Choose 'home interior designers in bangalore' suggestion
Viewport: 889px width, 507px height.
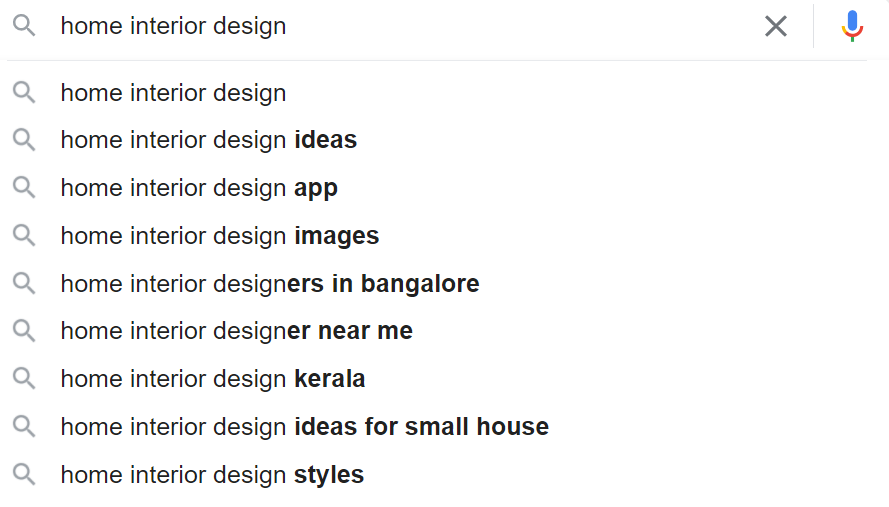click(269, 284)
